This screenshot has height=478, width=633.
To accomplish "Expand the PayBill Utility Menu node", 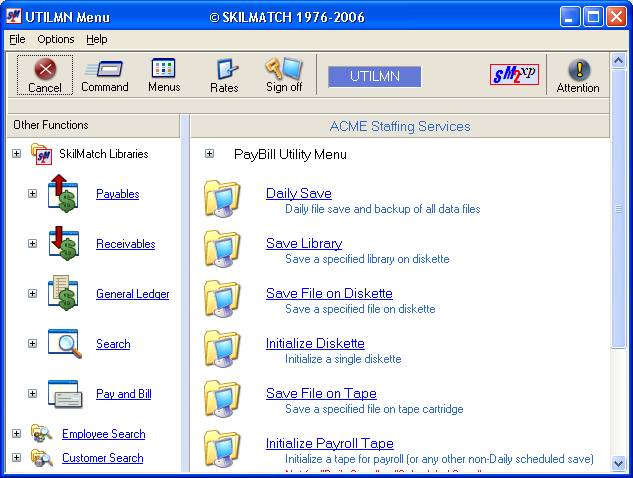I will [209, 154].
